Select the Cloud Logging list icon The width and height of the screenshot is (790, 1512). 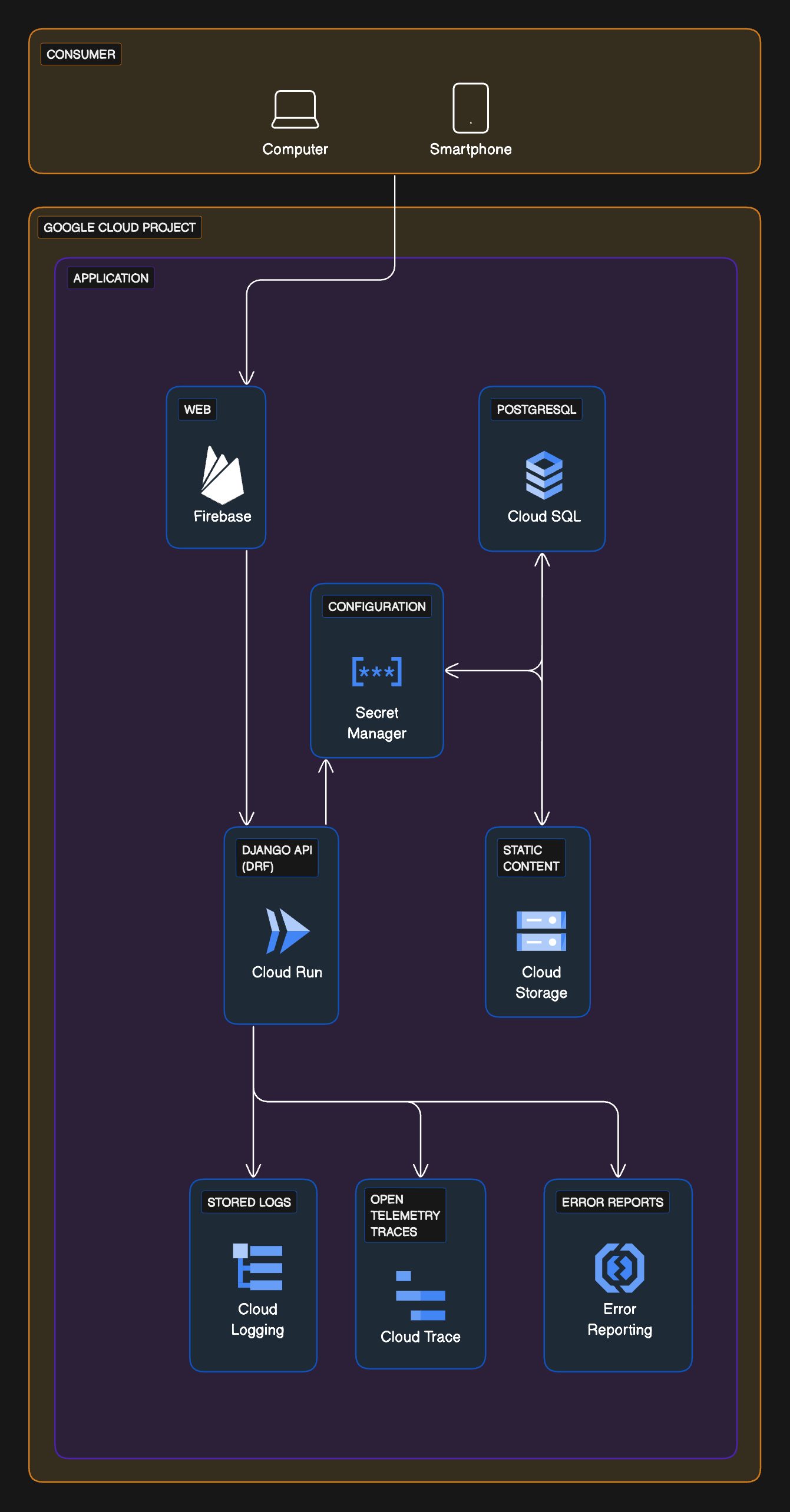tap(257, 1267)
